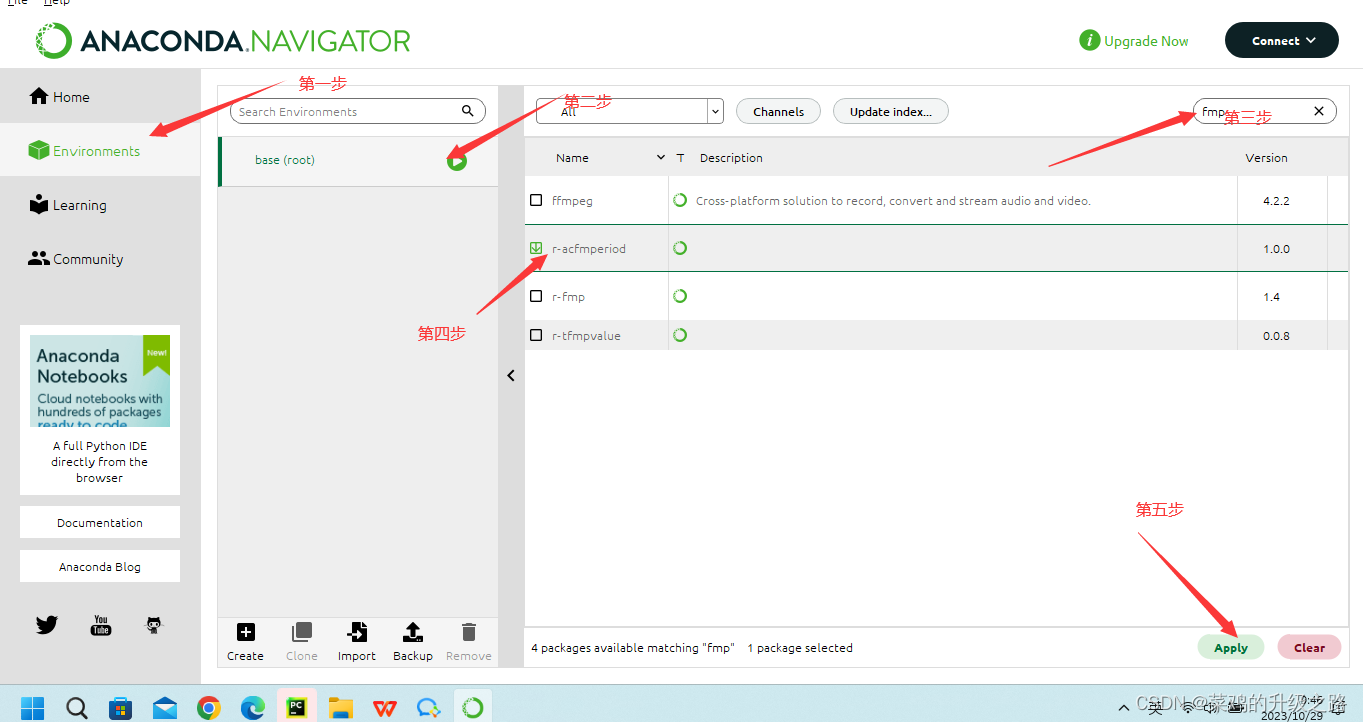This screenshot has height=722, width=1363.
Task: Click the package search field containing fmp
Action: coord(1264,111)
